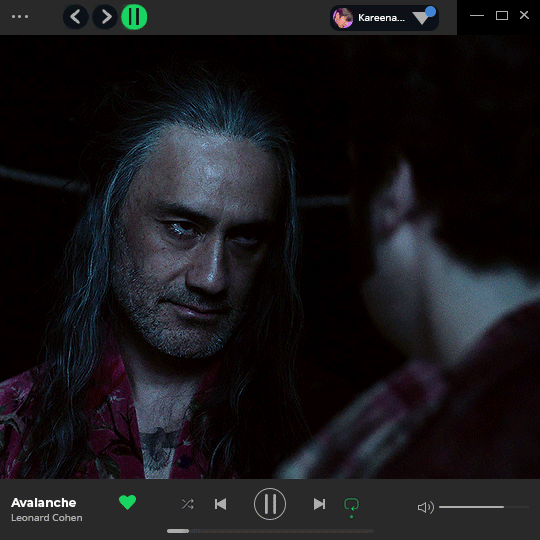Screen dimensions: 540x540
Task: Click the volume slider
Action: (484, 507)
